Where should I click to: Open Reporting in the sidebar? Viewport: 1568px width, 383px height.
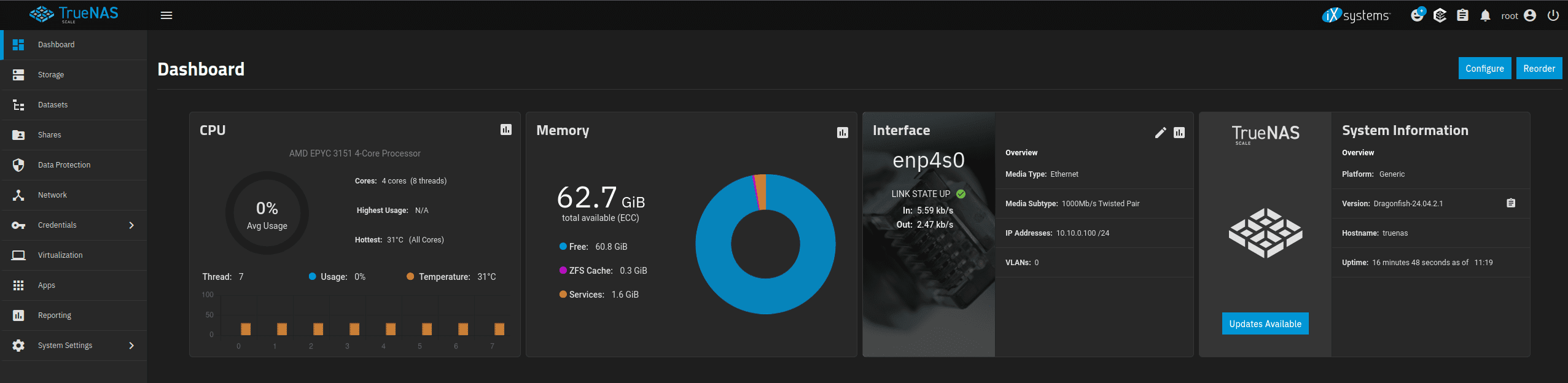74,315
